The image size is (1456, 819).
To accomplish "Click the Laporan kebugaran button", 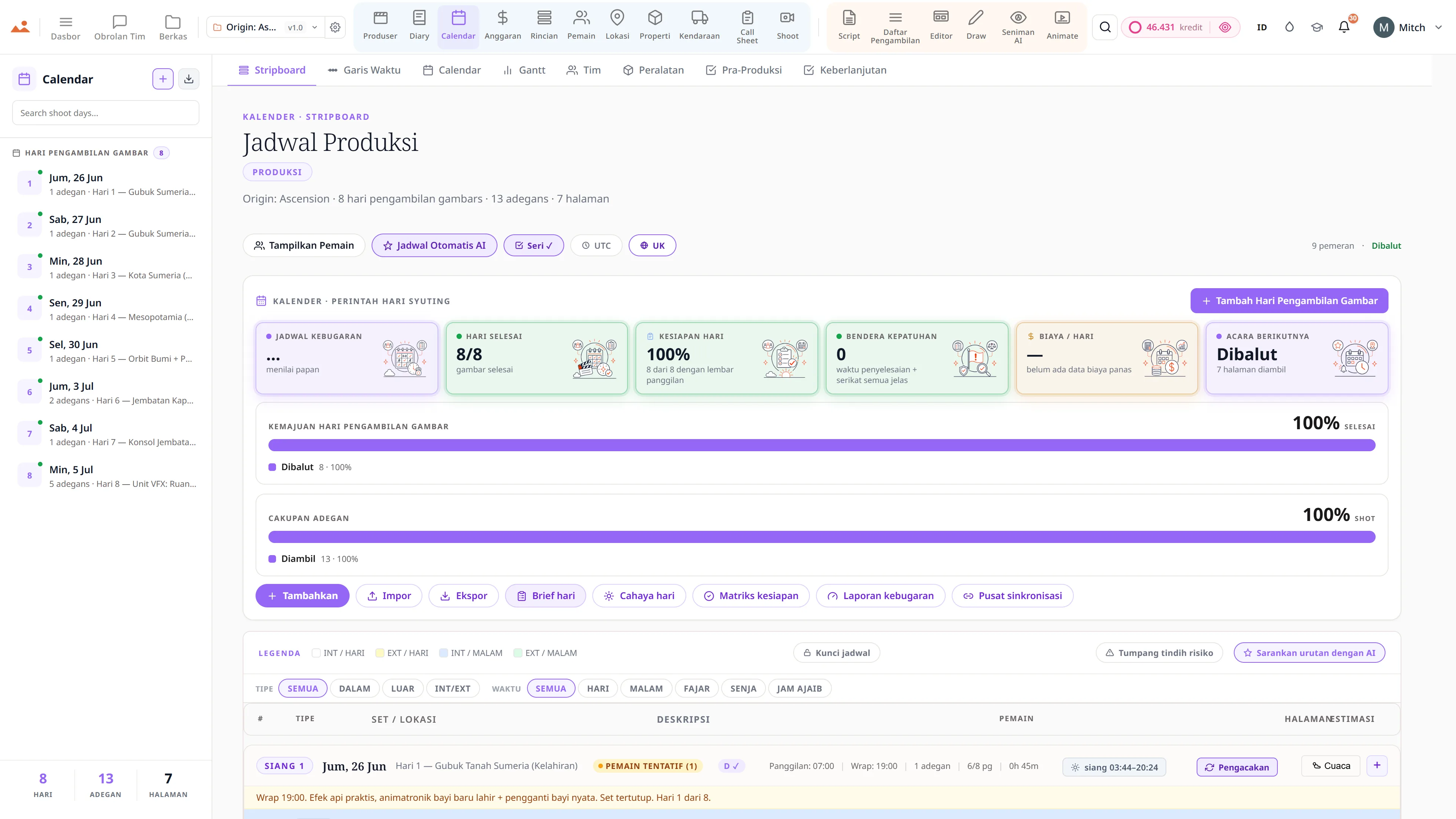I will point(880,596).
